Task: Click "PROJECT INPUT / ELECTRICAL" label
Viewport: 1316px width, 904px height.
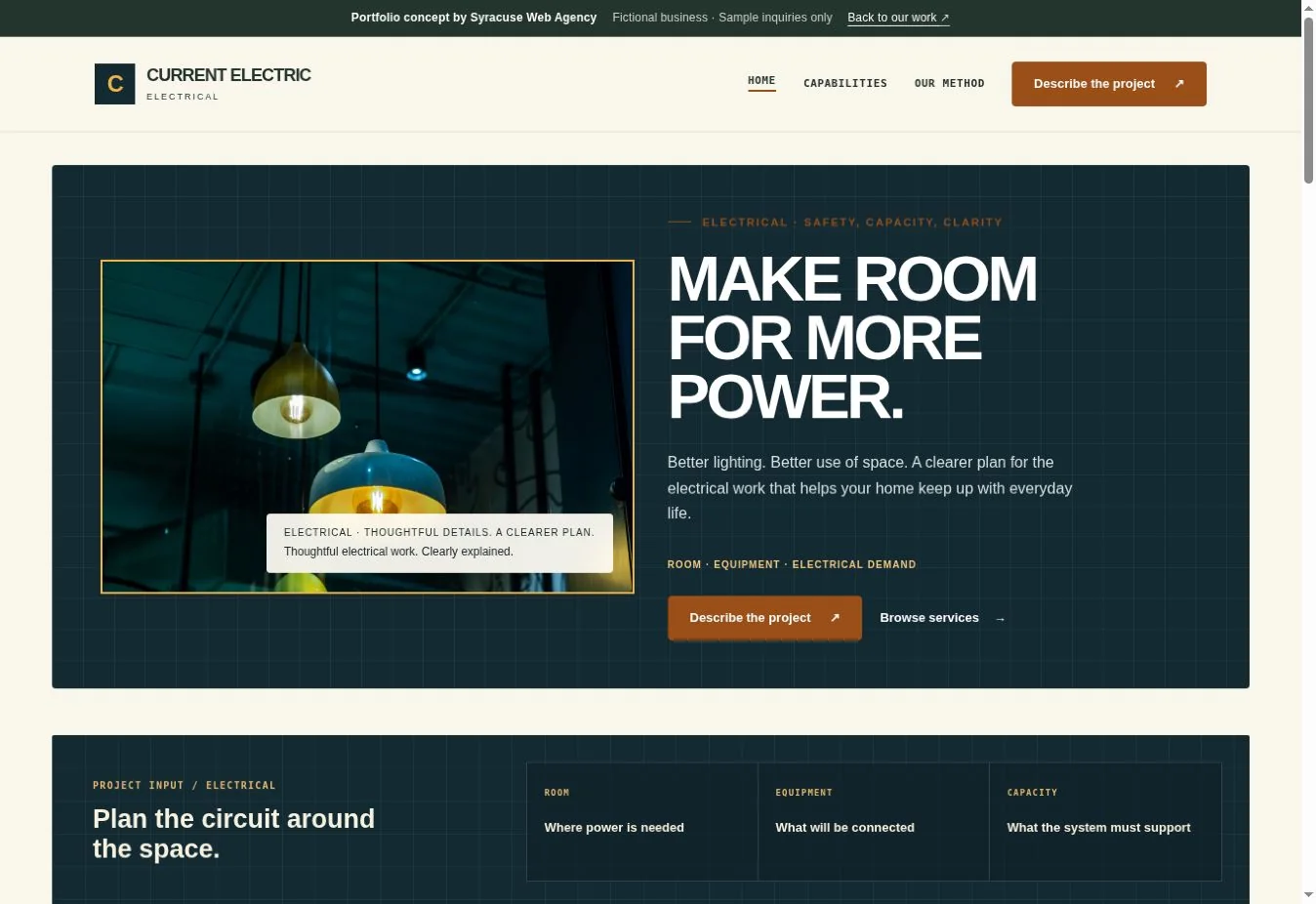Action: (x=185, y=785)
